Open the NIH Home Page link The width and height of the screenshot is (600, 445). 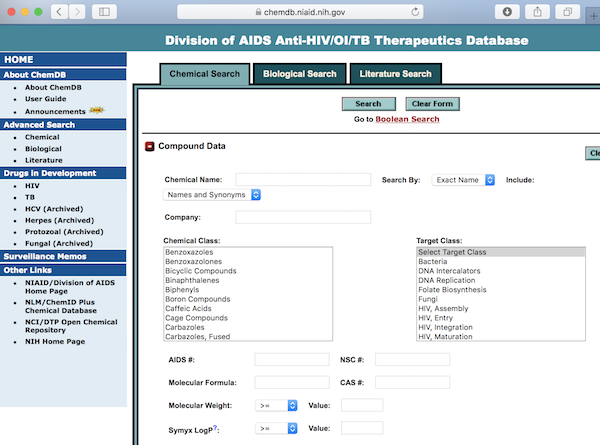(55, 341)
